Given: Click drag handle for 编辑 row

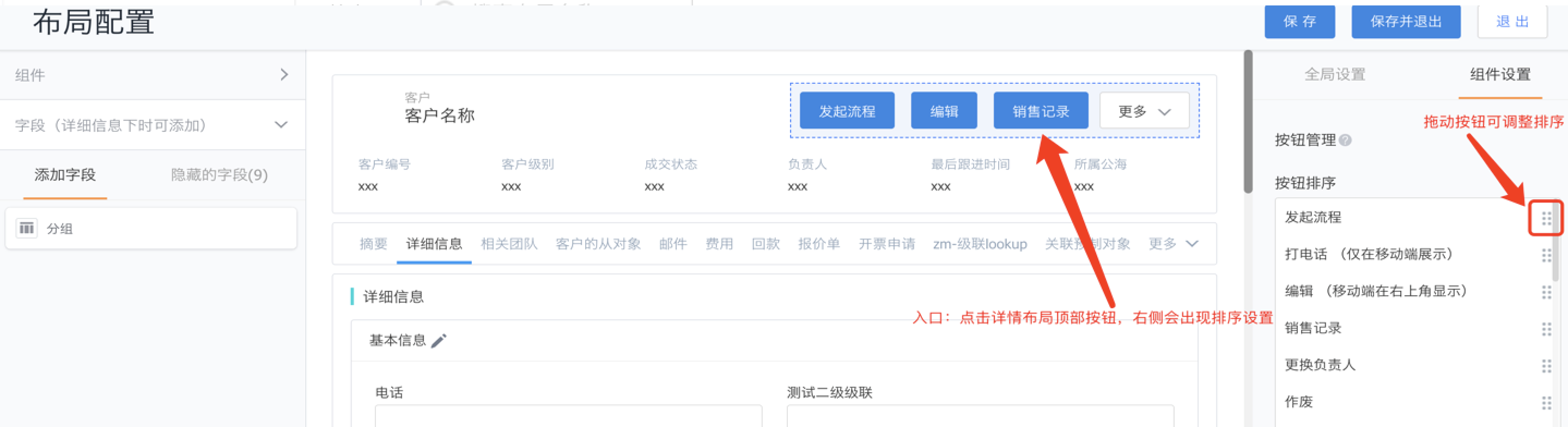Looking at the screenshot, I should click(x=1546, y=292).
